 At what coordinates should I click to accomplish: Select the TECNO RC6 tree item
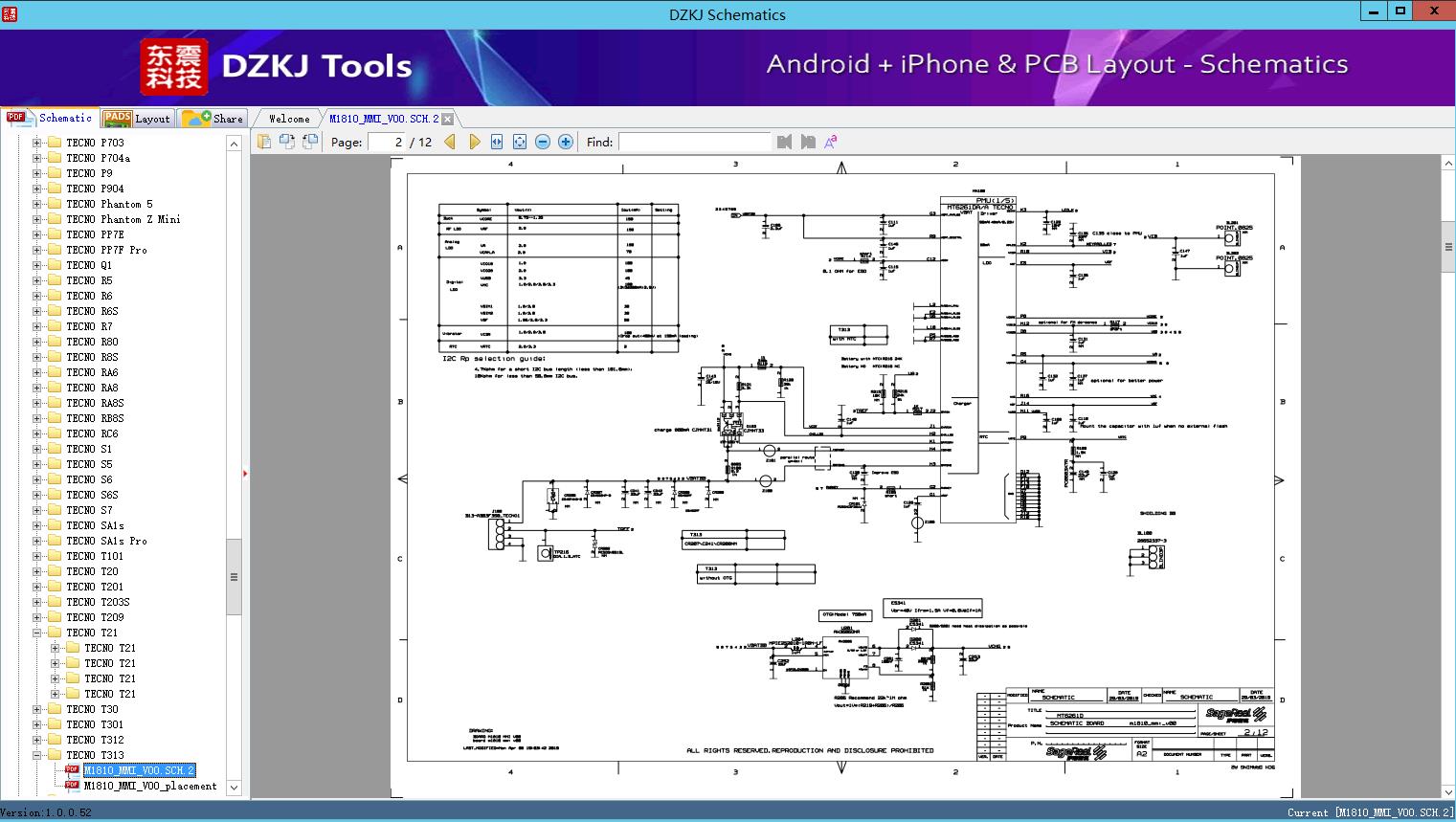[x=93, y=433]
